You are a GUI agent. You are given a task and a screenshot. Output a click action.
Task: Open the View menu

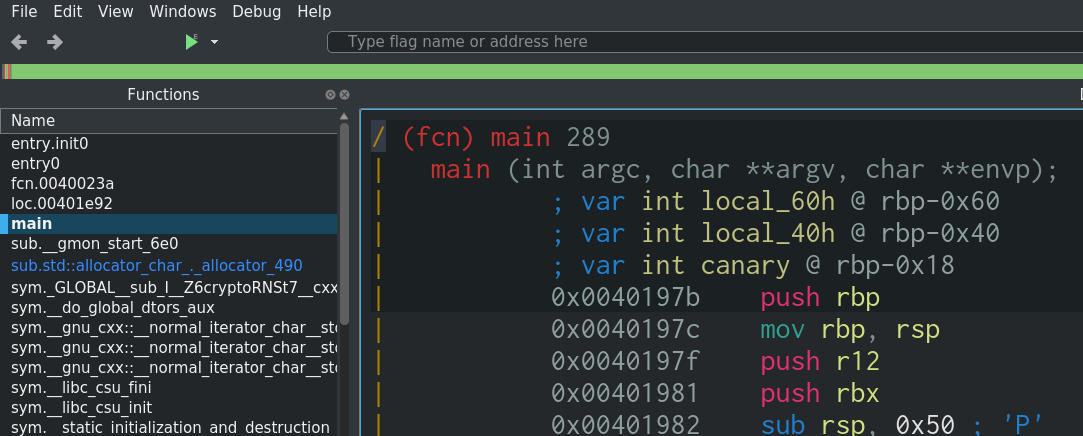point(115,12)
